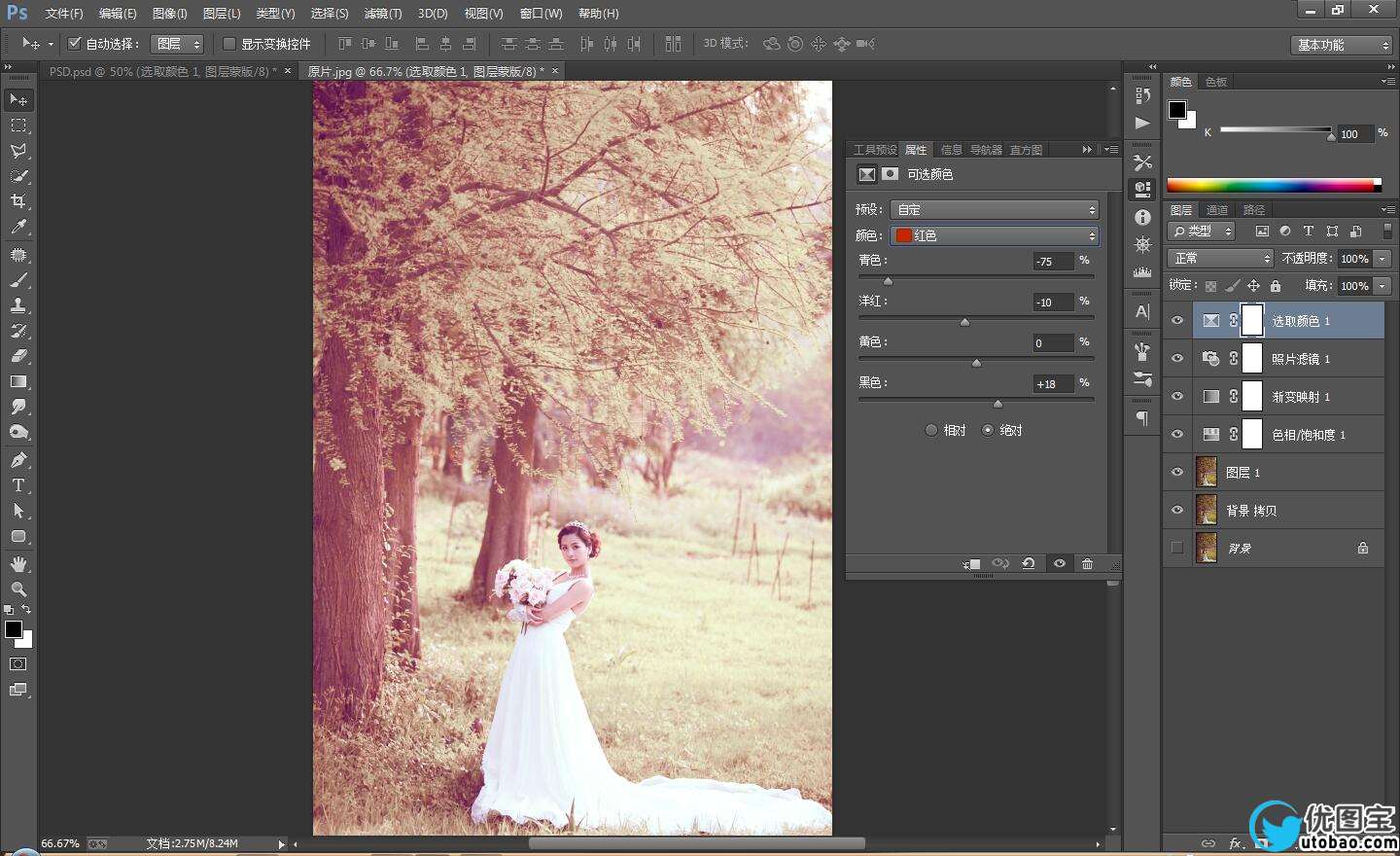Viewport: 1400px width, 856px height.
Task: Select the Crop tool
Action: click(x=18, y=201)
